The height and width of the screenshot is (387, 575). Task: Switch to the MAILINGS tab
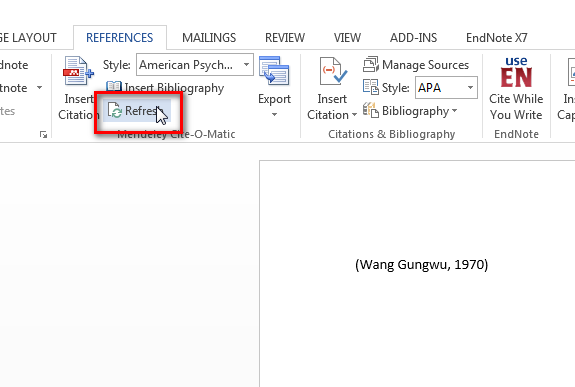coord(209,38)
